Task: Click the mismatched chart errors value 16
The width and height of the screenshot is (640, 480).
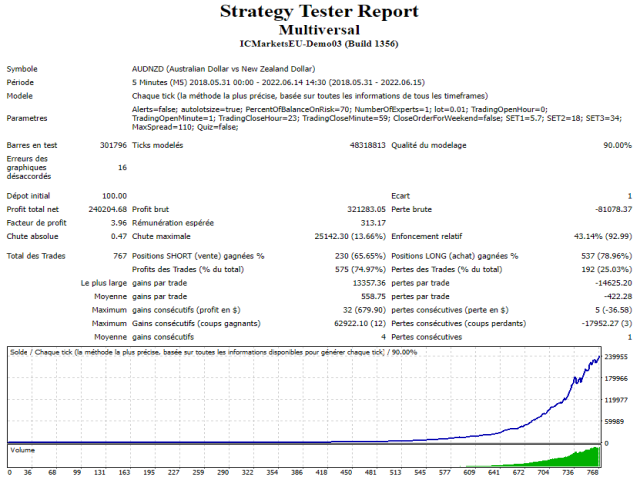Action: coord(122,168)
